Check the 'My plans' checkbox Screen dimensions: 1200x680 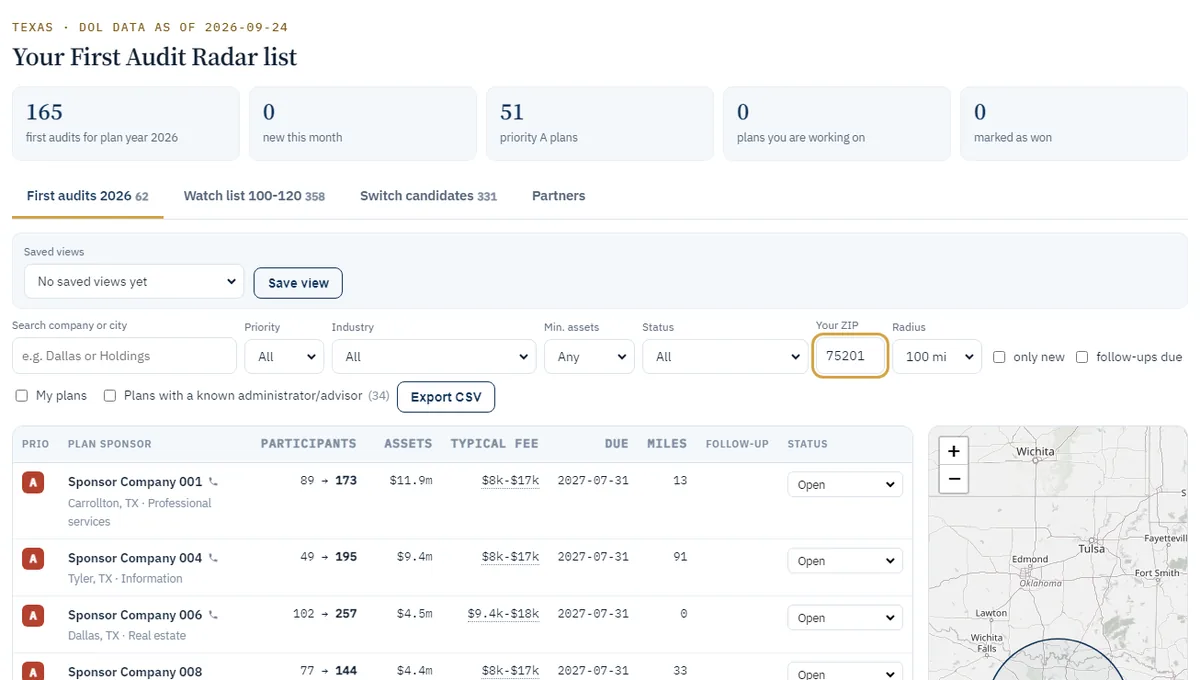(x=22, y=396)
